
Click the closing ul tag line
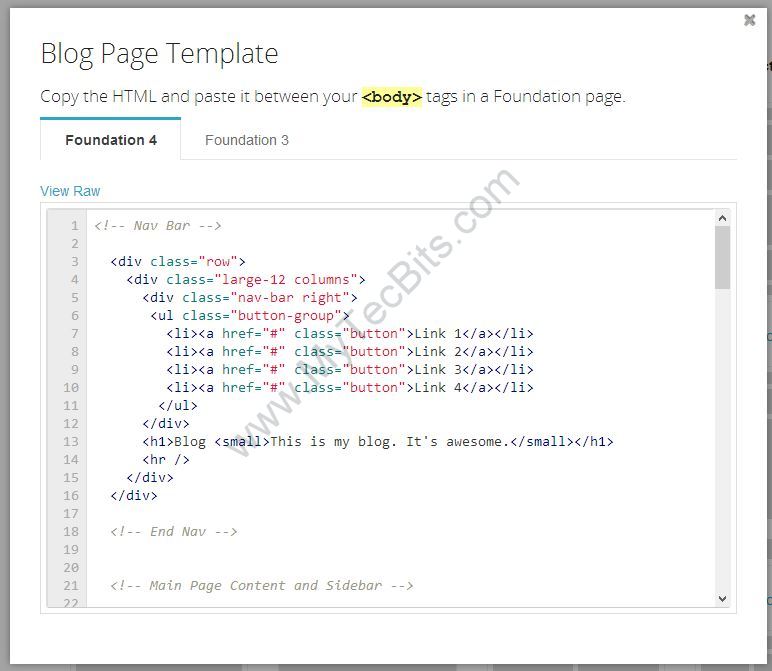click(x=178, y=406)
